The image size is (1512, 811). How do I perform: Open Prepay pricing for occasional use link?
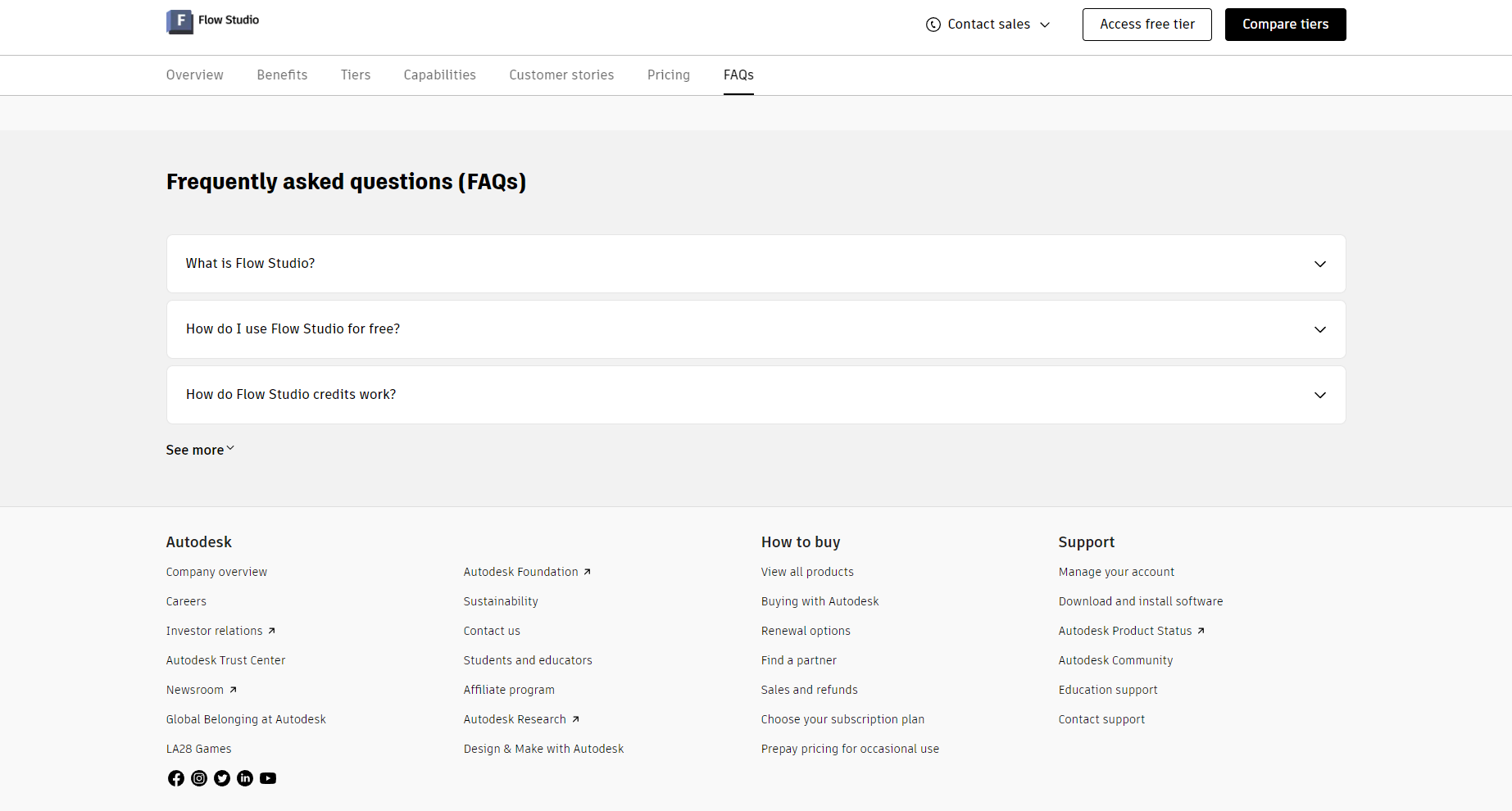point(850,749)
